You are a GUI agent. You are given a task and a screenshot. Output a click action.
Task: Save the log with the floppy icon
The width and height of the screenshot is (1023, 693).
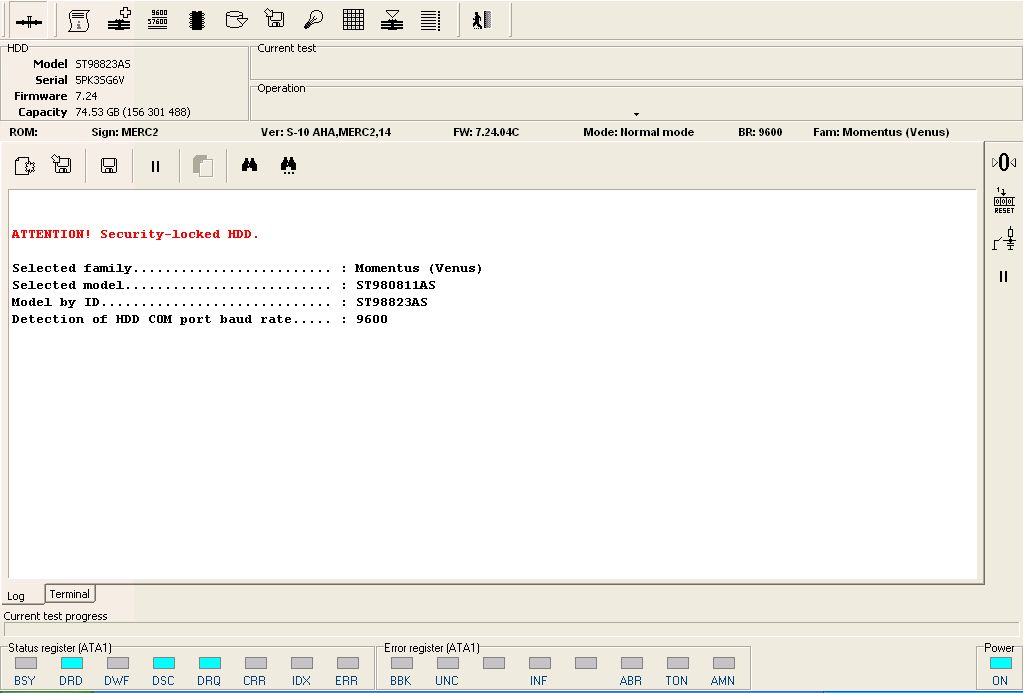click(109, 166)
